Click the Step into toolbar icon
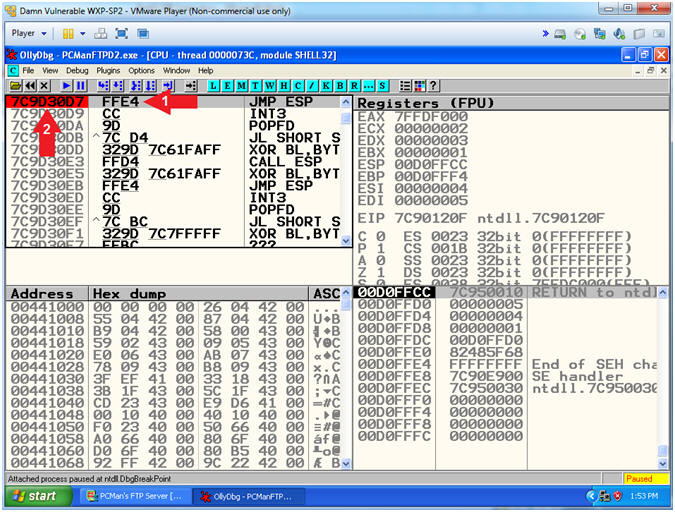675x512 pixels. 103,86
